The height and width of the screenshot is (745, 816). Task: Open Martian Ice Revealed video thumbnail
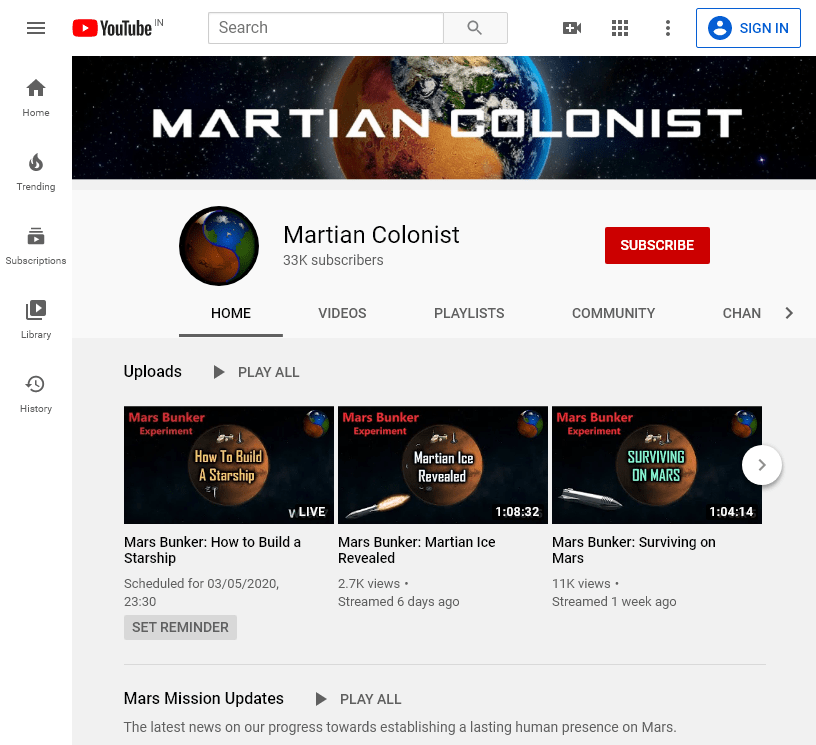point(443,465)
